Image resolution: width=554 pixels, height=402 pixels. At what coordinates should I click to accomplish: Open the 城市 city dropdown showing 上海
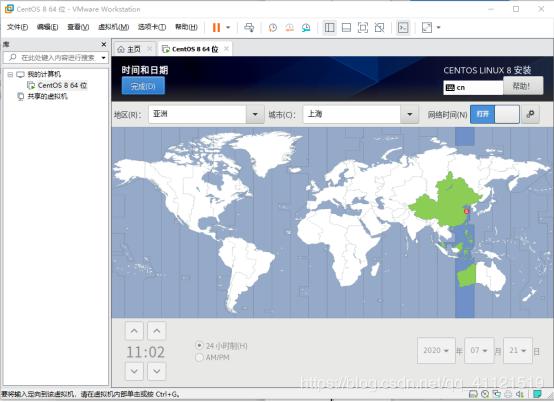tap(361, 114)
